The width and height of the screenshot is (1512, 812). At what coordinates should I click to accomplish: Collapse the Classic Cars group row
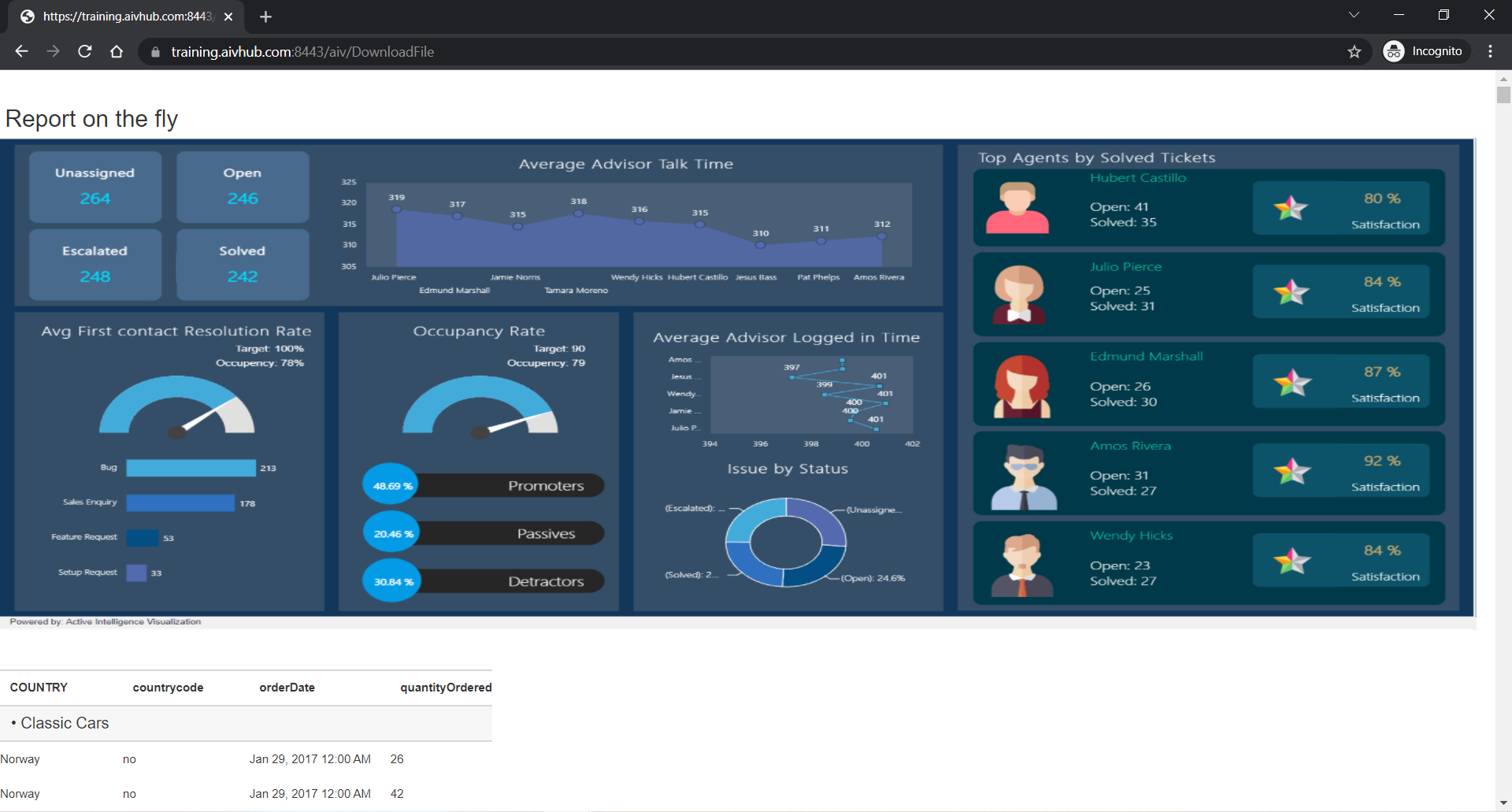[x=246, y=723]
